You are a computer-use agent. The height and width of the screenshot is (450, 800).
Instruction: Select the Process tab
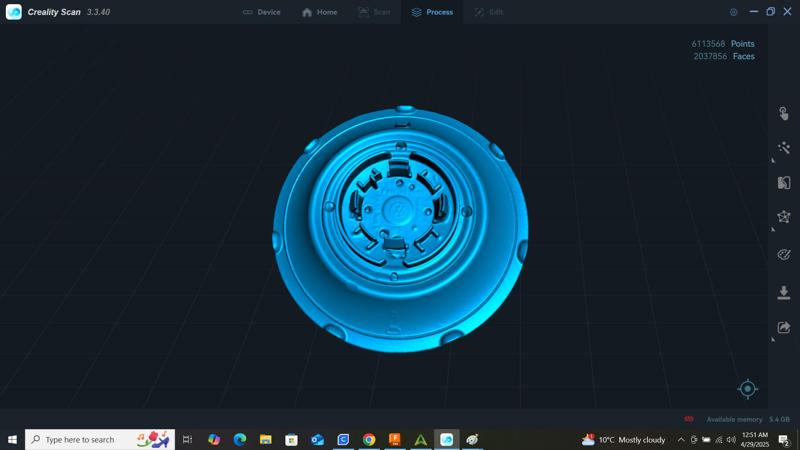pos(432,12)
